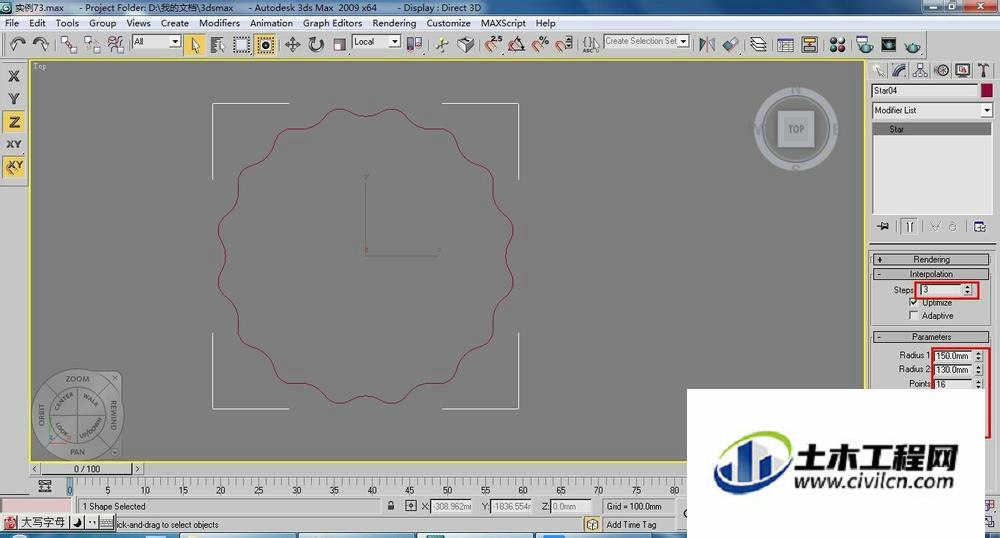This screenshot has width=1000, height=538.
Task: Toggle the 2.5 Snaps magnet icon
Action: 493,44
